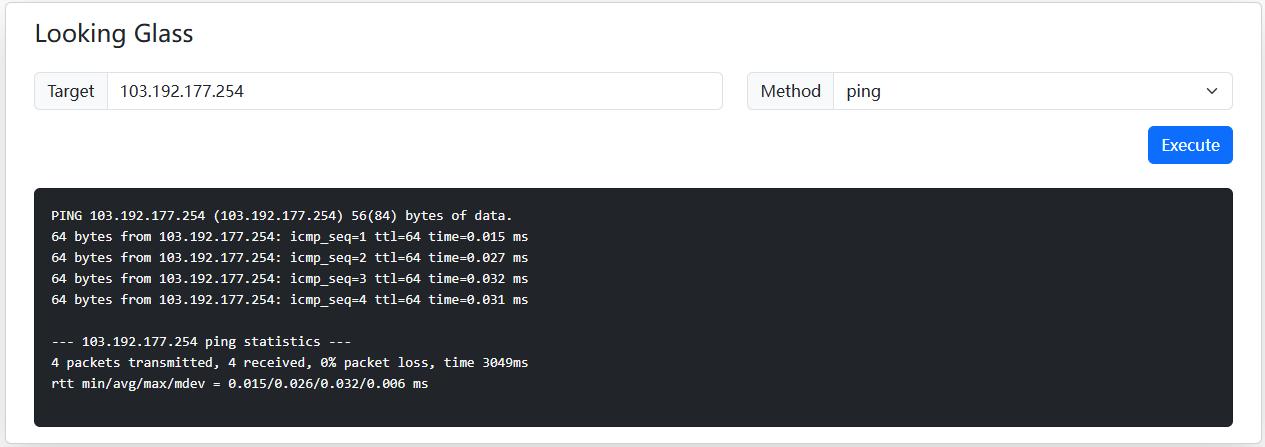Click the ping statistics separator line
This screenshot has width=1265, height=447.
[x=201, y=342]
